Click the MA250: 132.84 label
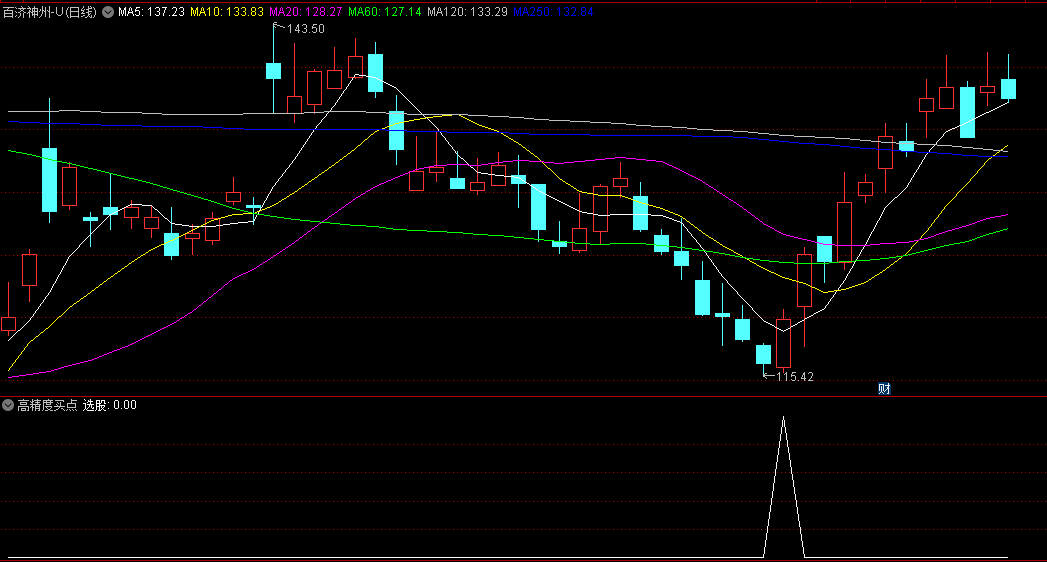1047x562 pixels. 553,12
